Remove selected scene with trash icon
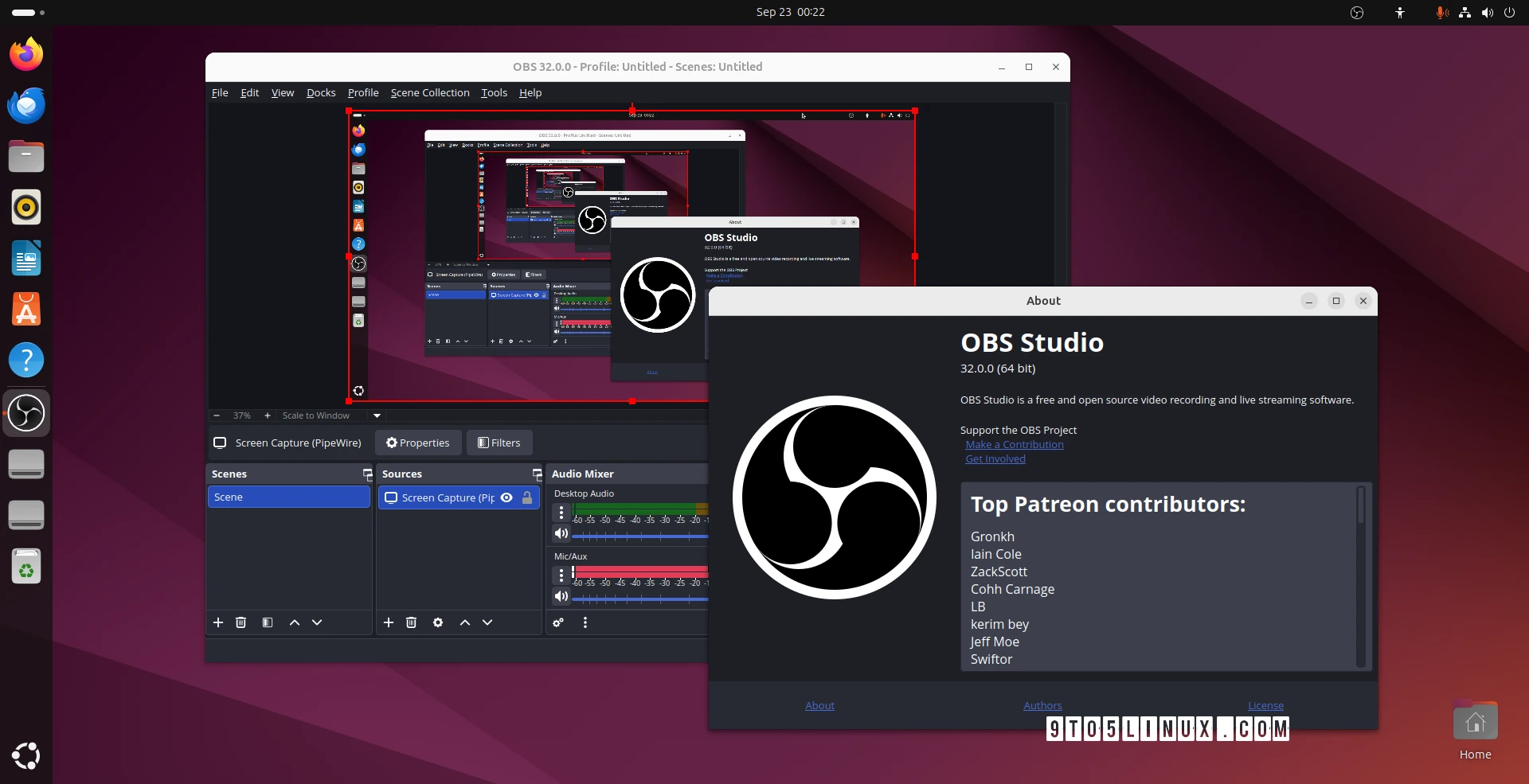The width and height of the screenshot is (1529, 784). point(240,622)
